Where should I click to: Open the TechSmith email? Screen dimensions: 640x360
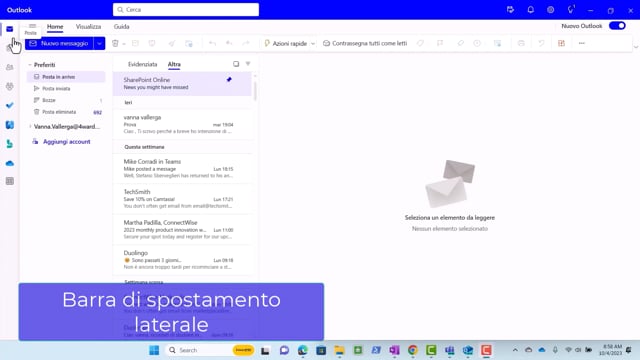tap(182, 199)
